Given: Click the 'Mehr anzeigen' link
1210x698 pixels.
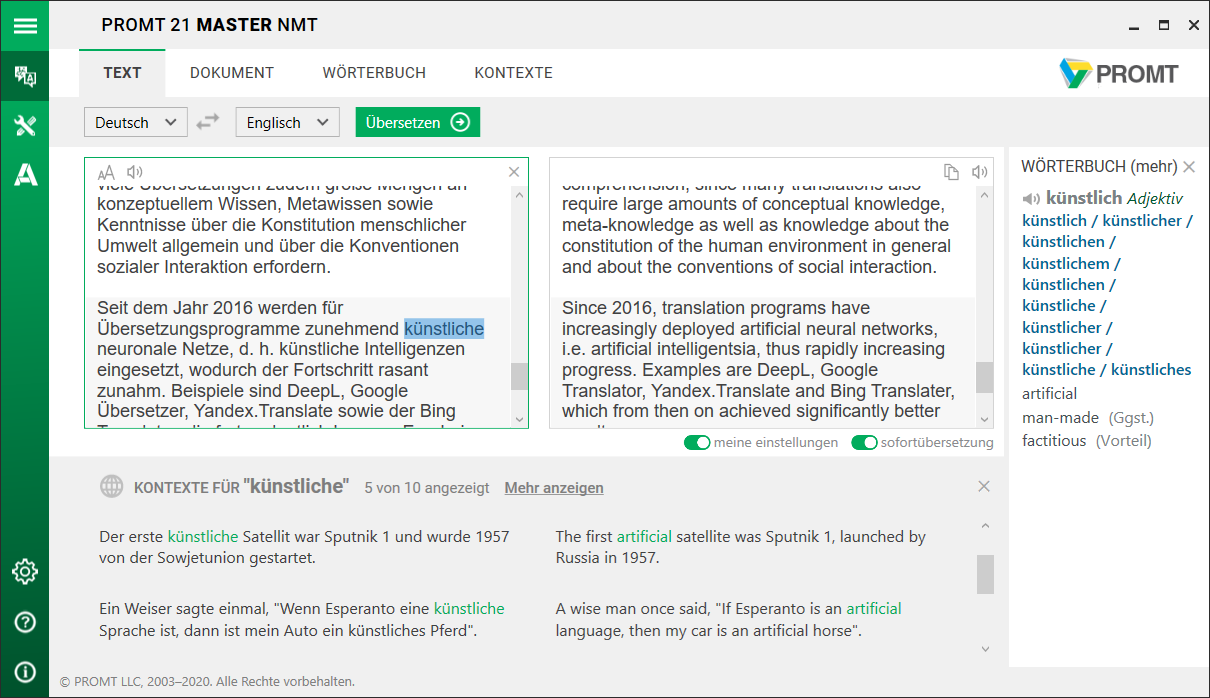Looking at the screenshot, I should 554,488.
